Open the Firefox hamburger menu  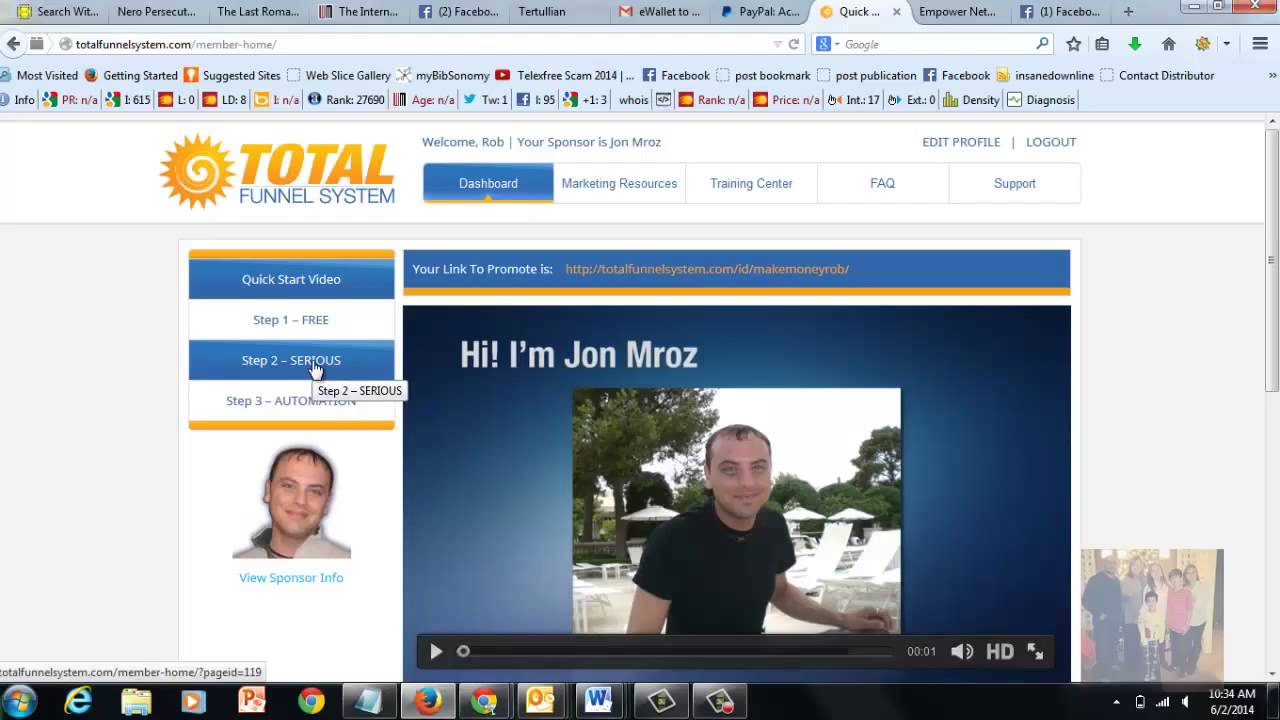pos(1260,44)
